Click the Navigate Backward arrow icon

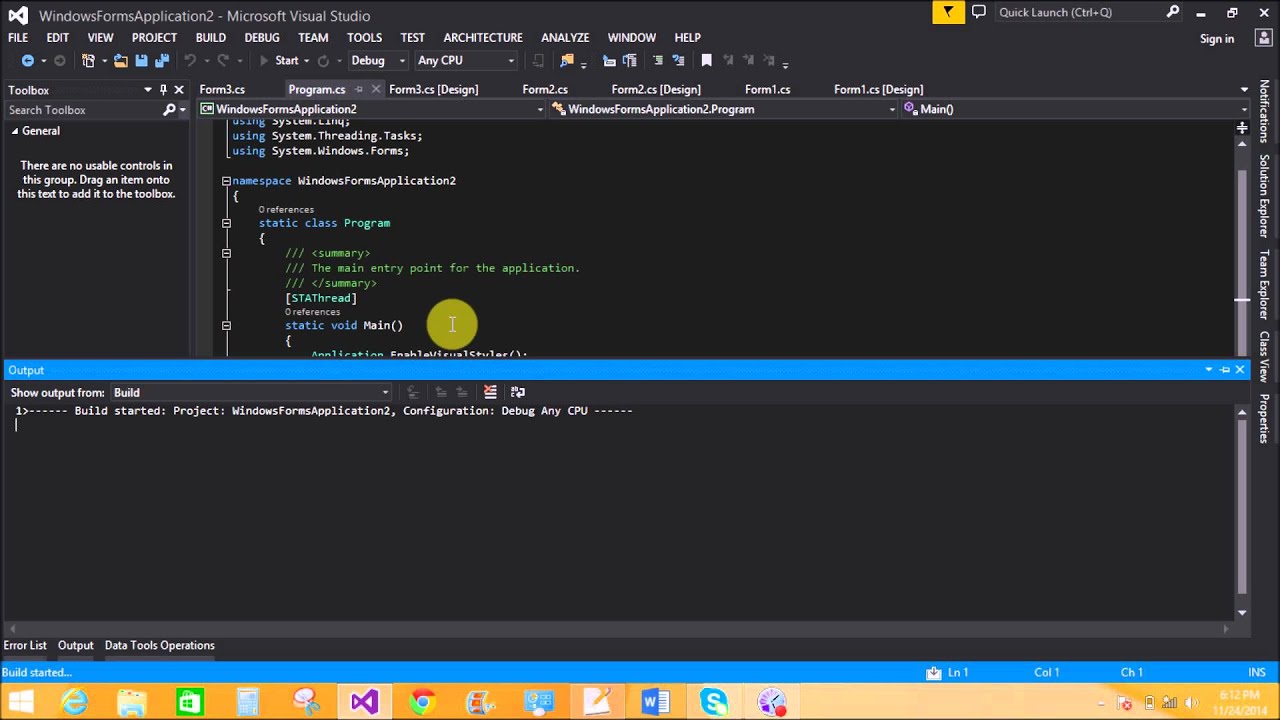(28, 61)
